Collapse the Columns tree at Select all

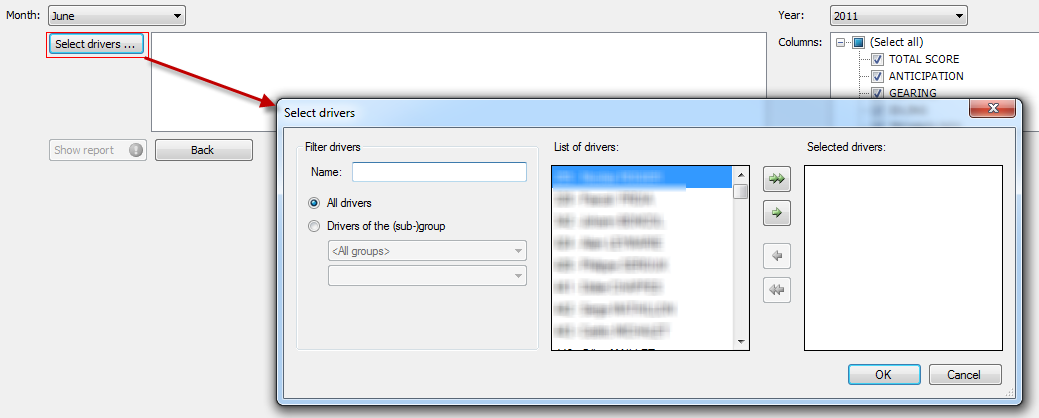[x=842, y=43]
